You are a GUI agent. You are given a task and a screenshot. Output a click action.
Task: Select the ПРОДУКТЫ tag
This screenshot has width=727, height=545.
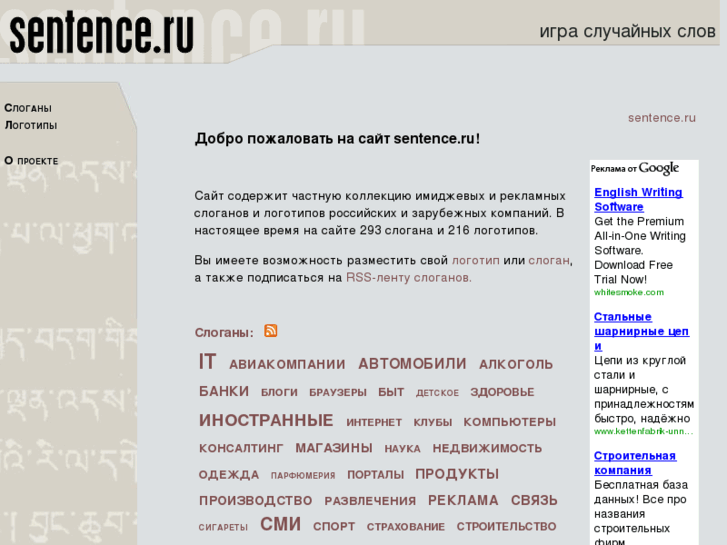click(457, 474)
